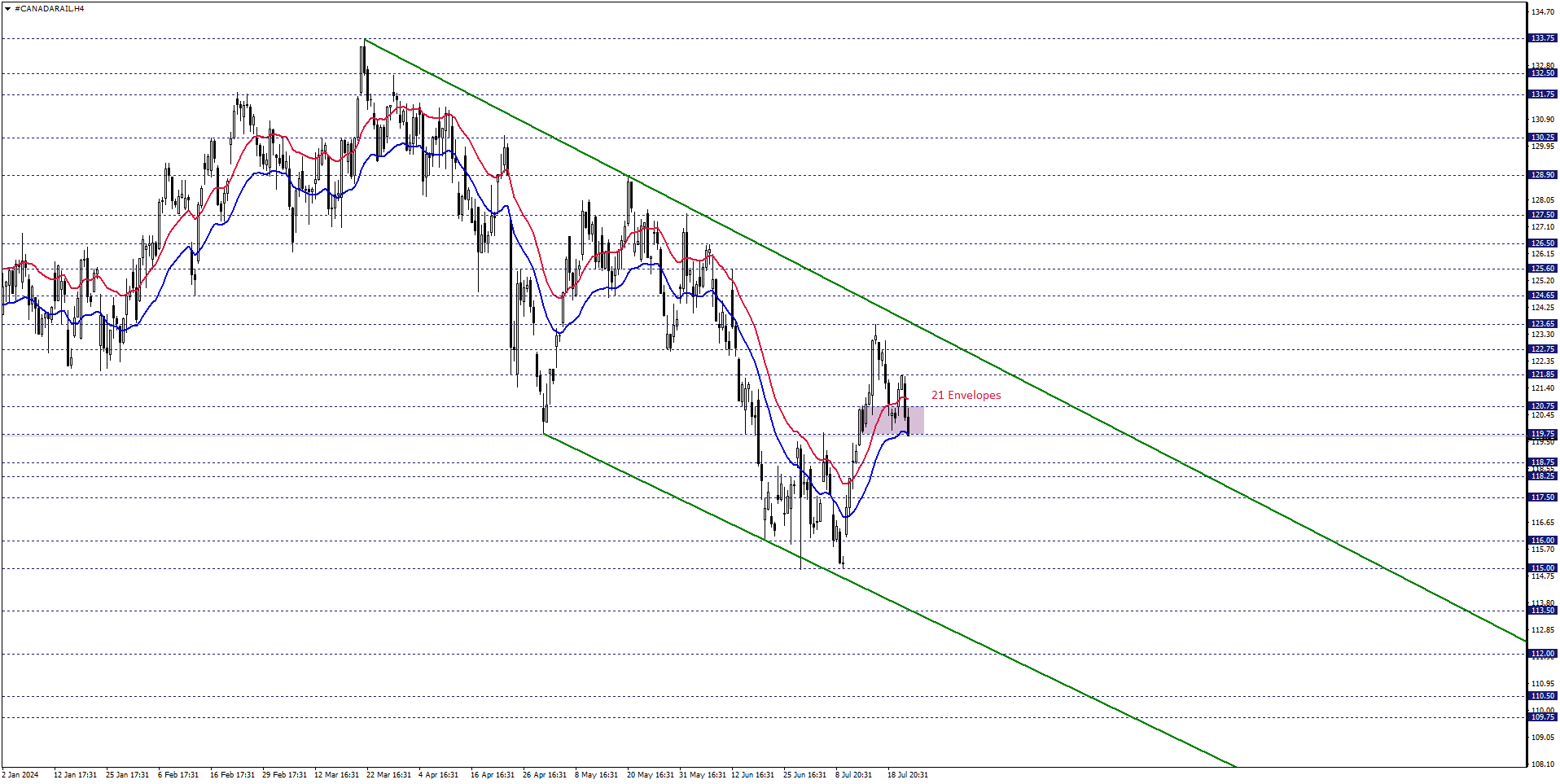Click the #CANADARAIL,H4 chart title

[49, 9]
